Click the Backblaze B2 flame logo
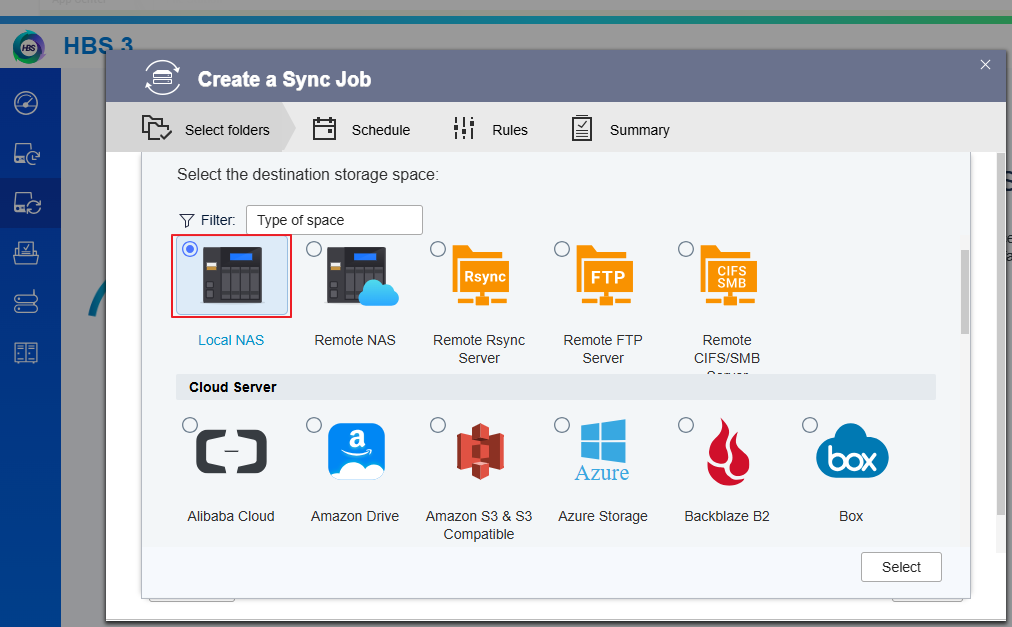Viewport: 1012px width, 627px height. click(x=728, y=452)
